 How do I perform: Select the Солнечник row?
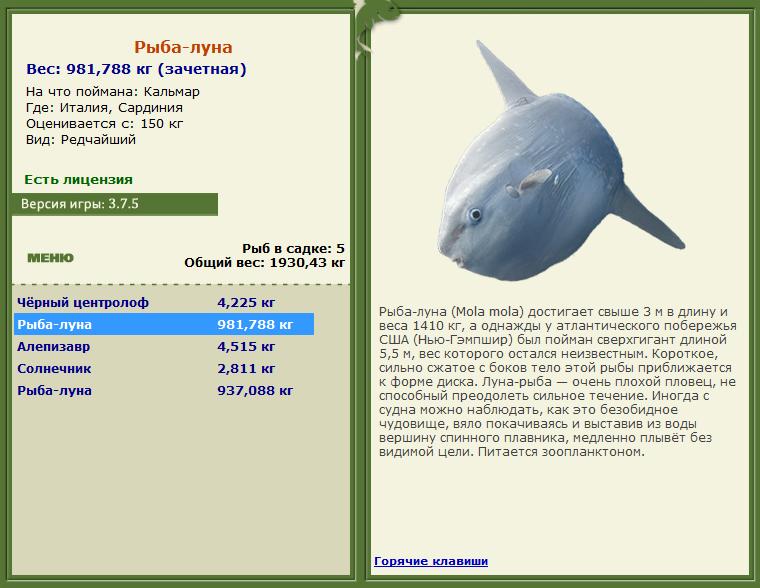[164, 368]
